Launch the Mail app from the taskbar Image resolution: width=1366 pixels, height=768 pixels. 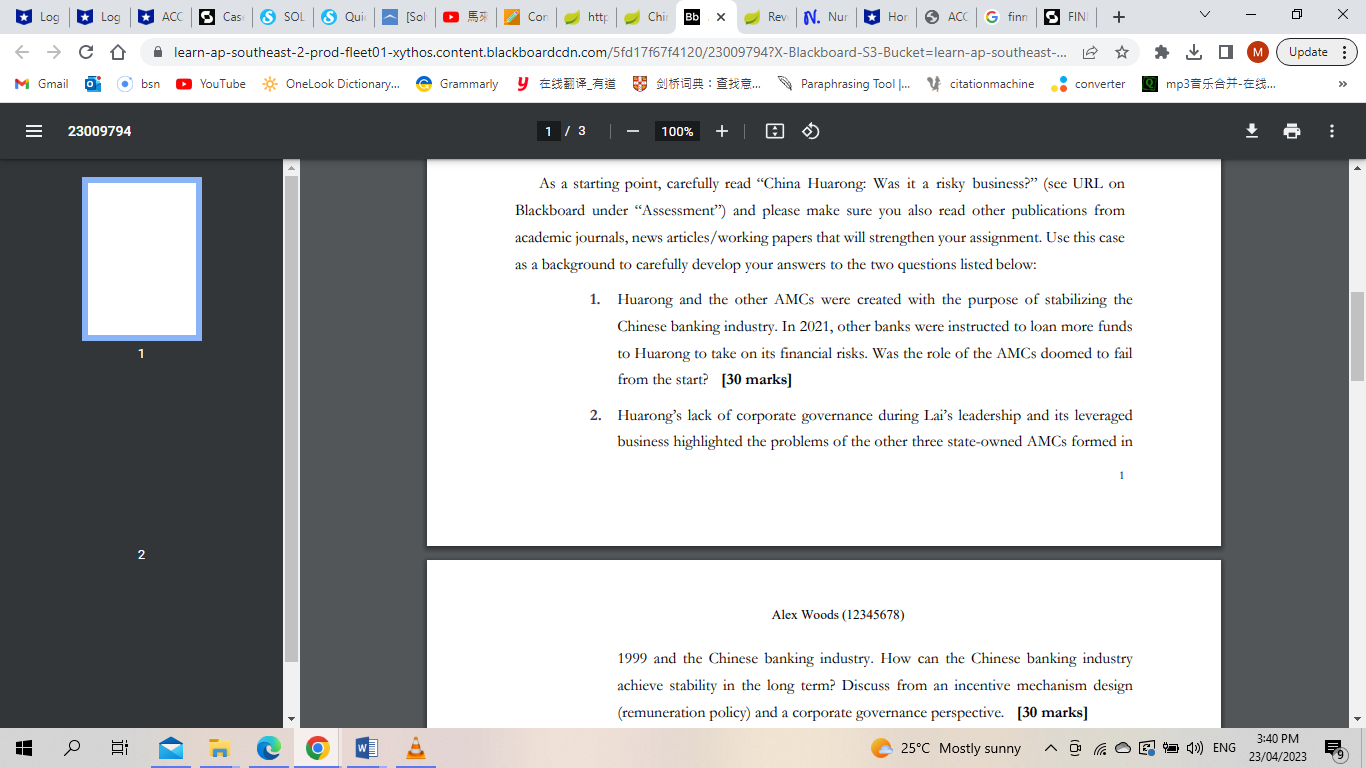point(171,748)
